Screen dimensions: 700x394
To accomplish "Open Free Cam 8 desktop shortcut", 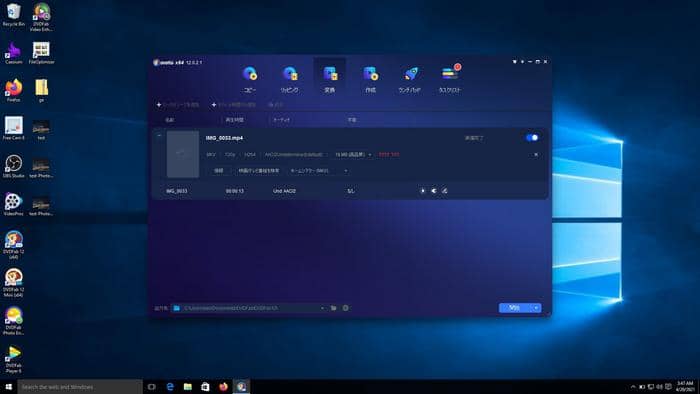I will coord(13,129).
